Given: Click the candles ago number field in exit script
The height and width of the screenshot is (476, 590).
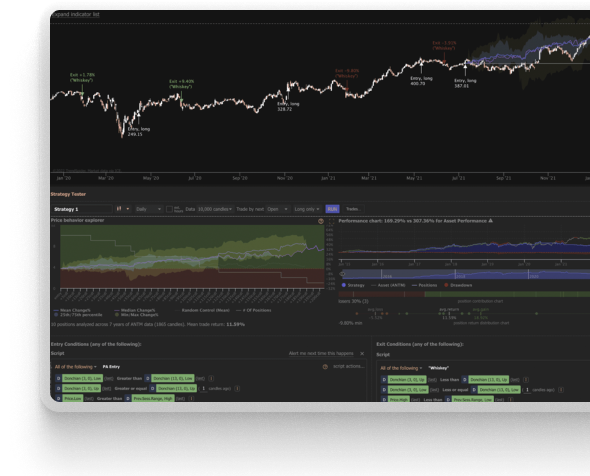Looking at the screenshot, I should pyautogui.click(x=527, y=390).
